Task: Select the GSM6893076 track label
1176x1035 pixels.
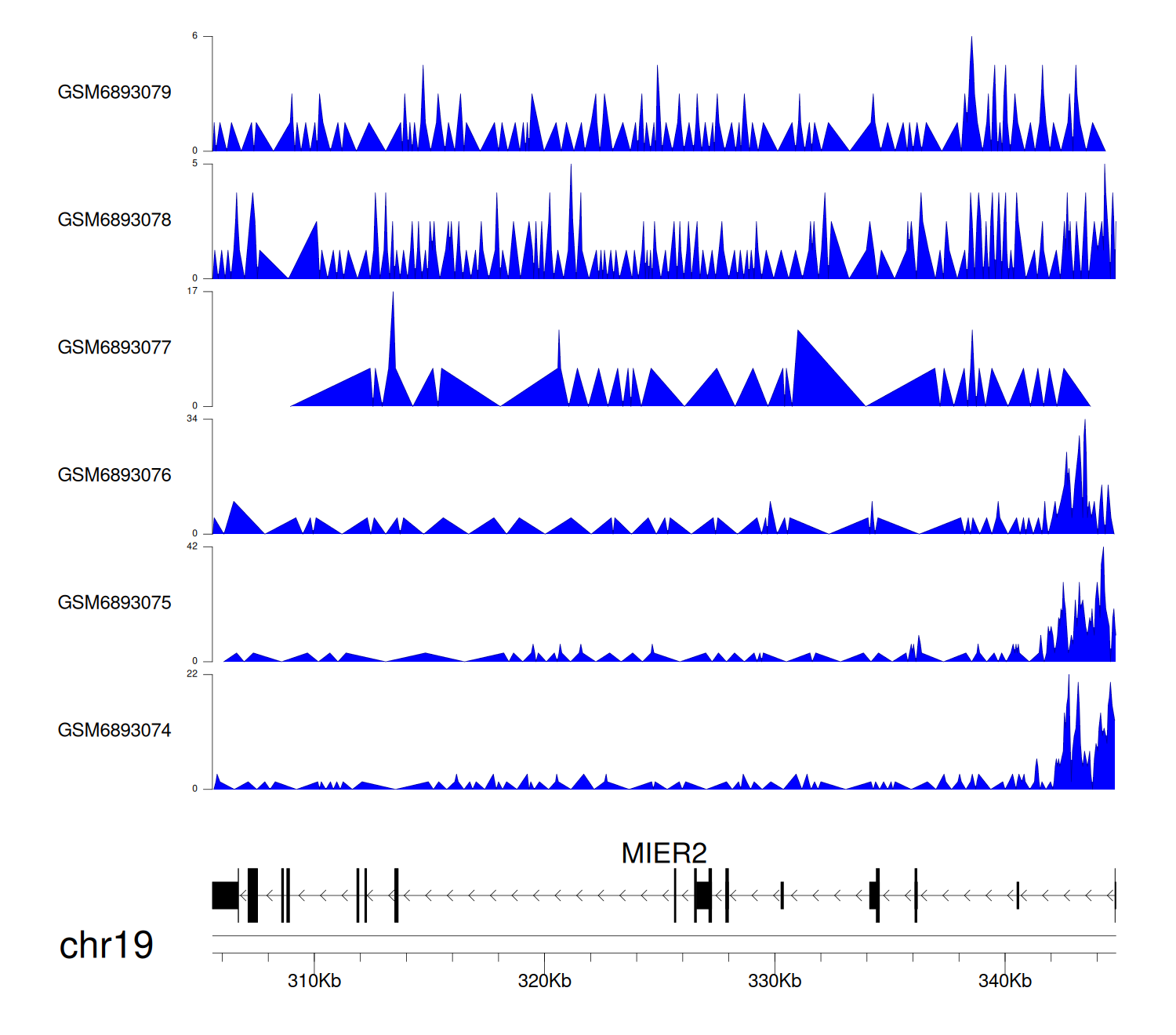Action: point(114,475)
